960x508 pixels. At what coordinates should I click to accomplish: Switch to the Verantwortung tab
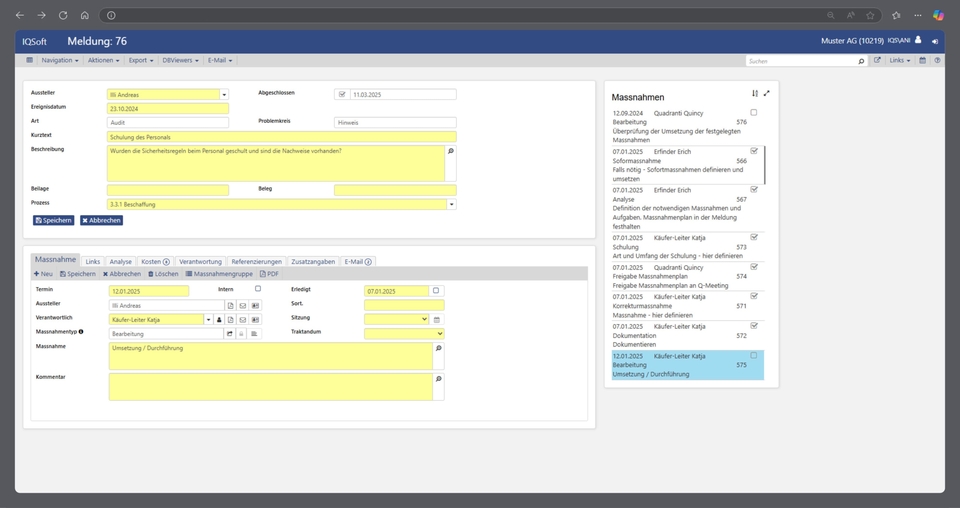[x=200, y=261]
